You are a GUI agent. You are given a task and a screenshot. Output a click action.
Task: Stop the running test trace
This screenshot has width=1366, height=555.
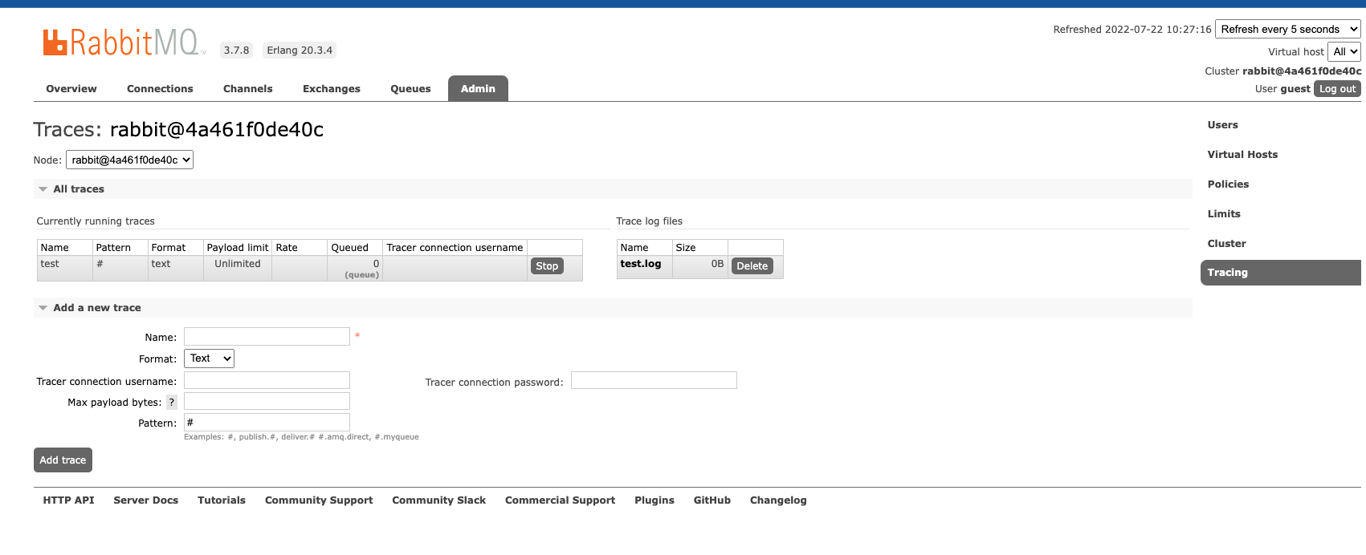(x=547, y=266)
